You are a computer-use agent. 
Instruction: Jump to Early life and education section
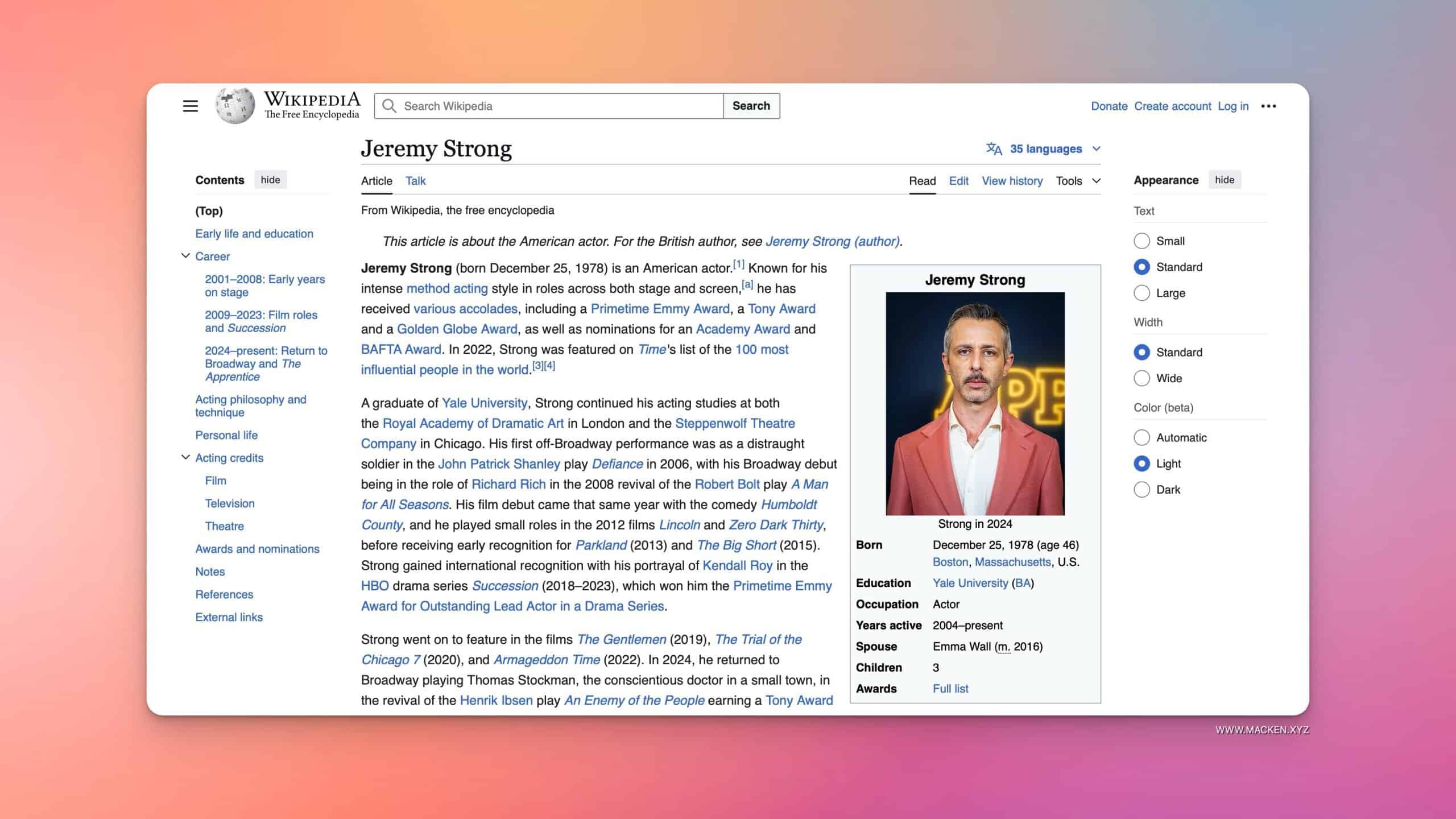point(254,234)
